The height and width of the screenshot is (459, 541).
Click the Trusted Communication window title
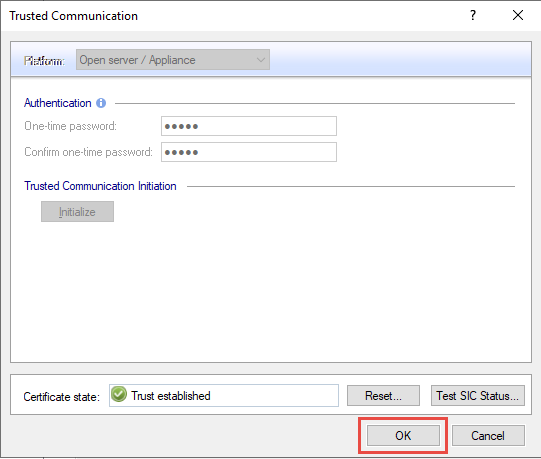click(x=73, y=16)
